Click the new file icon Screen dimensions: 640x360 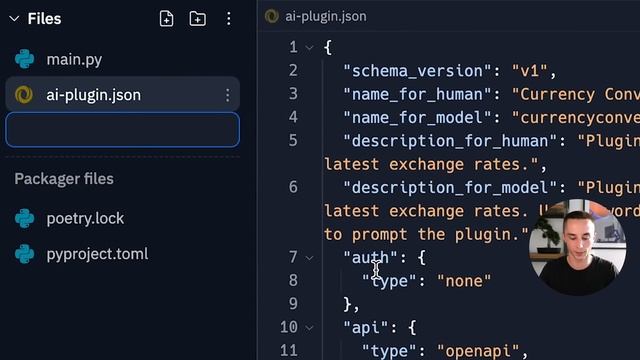(166, 19)
